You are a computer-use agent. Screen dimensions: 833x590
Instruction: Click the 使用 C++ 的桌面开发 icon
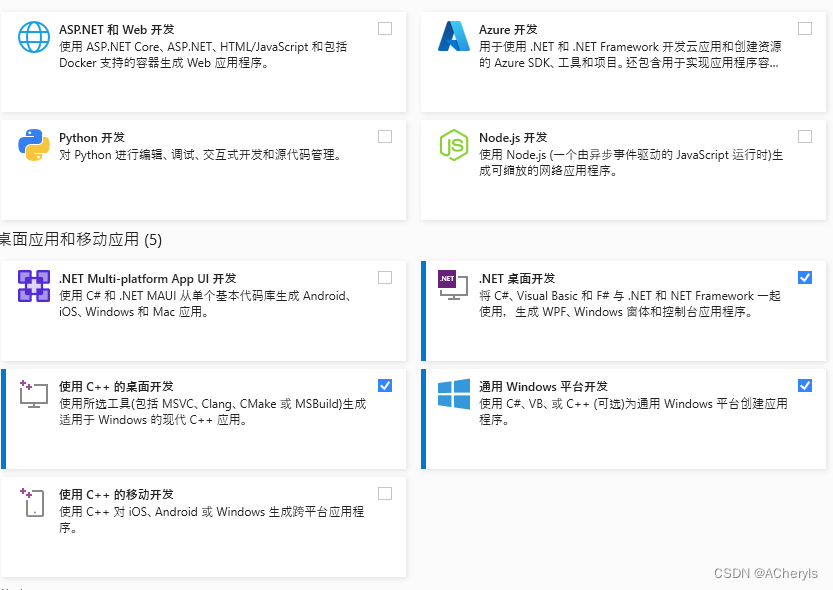(33, 394)
